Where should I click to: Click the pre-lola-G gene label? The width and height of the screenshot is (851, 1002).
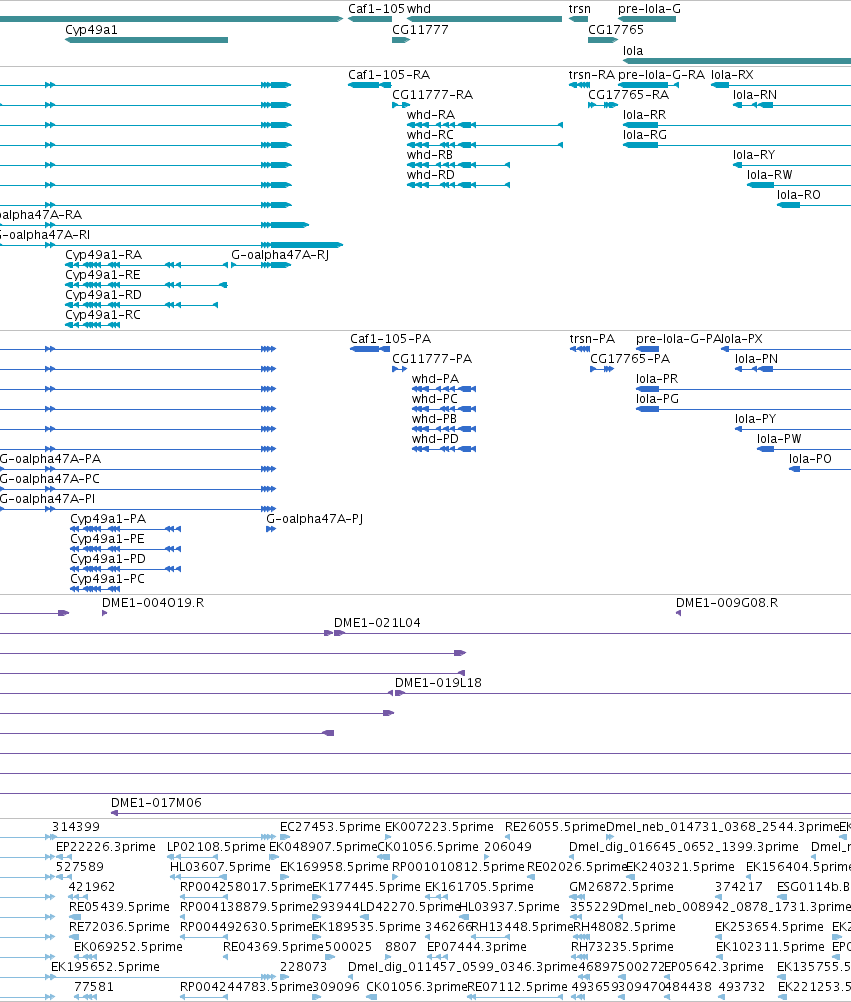point(649,9)
